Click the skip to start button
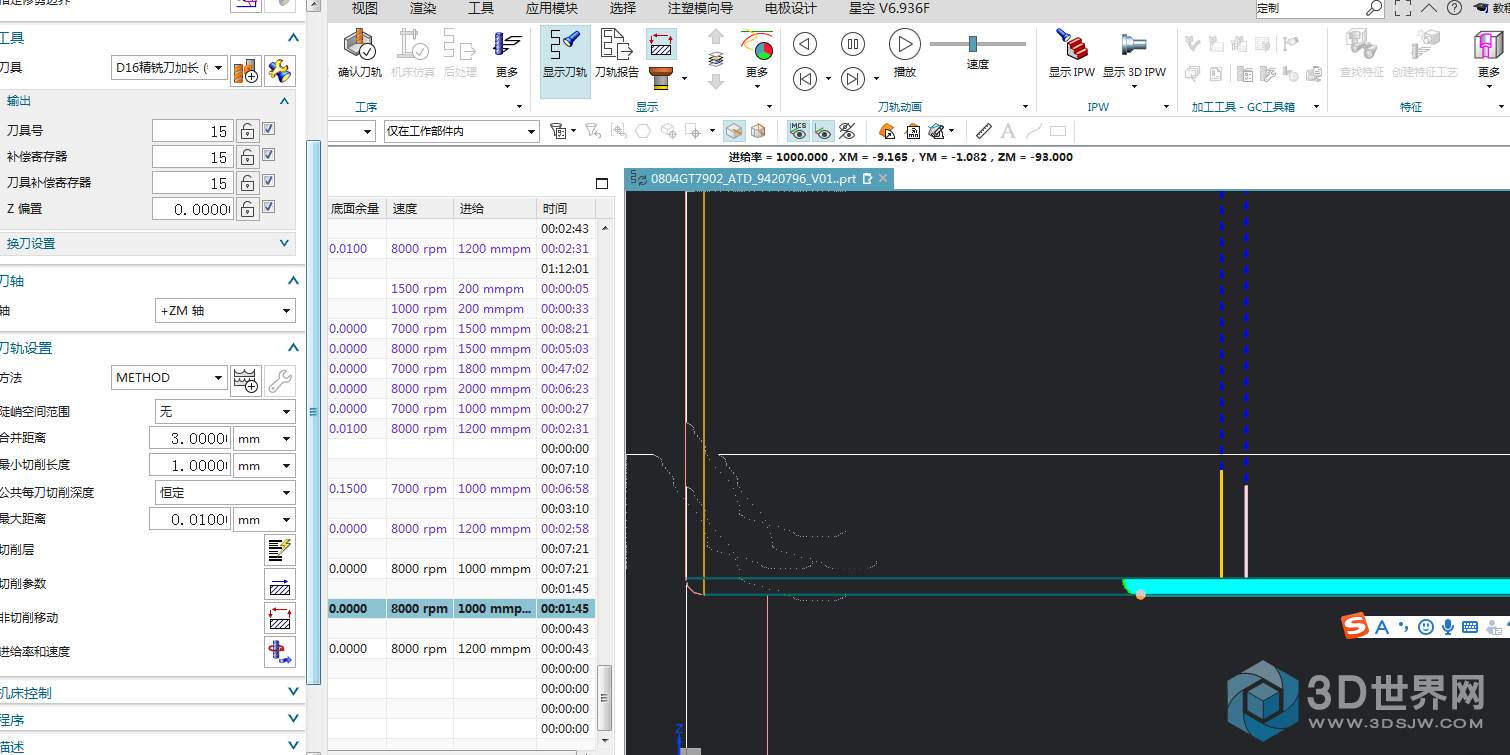Screen dimensions: 1510x755 (805, 79)
